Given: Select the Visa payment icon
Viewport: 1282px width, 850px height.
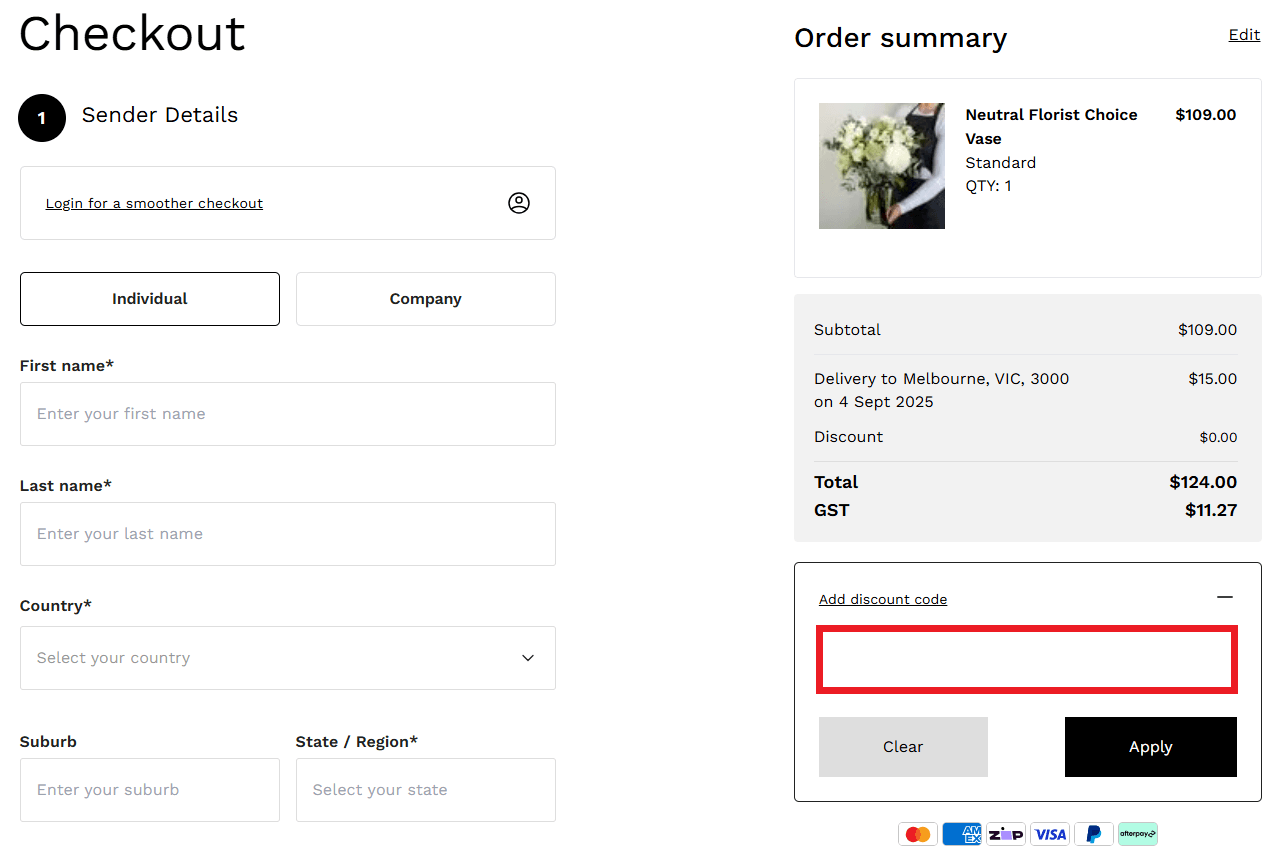Looking at the screenshot, I should click(1050, 833).
